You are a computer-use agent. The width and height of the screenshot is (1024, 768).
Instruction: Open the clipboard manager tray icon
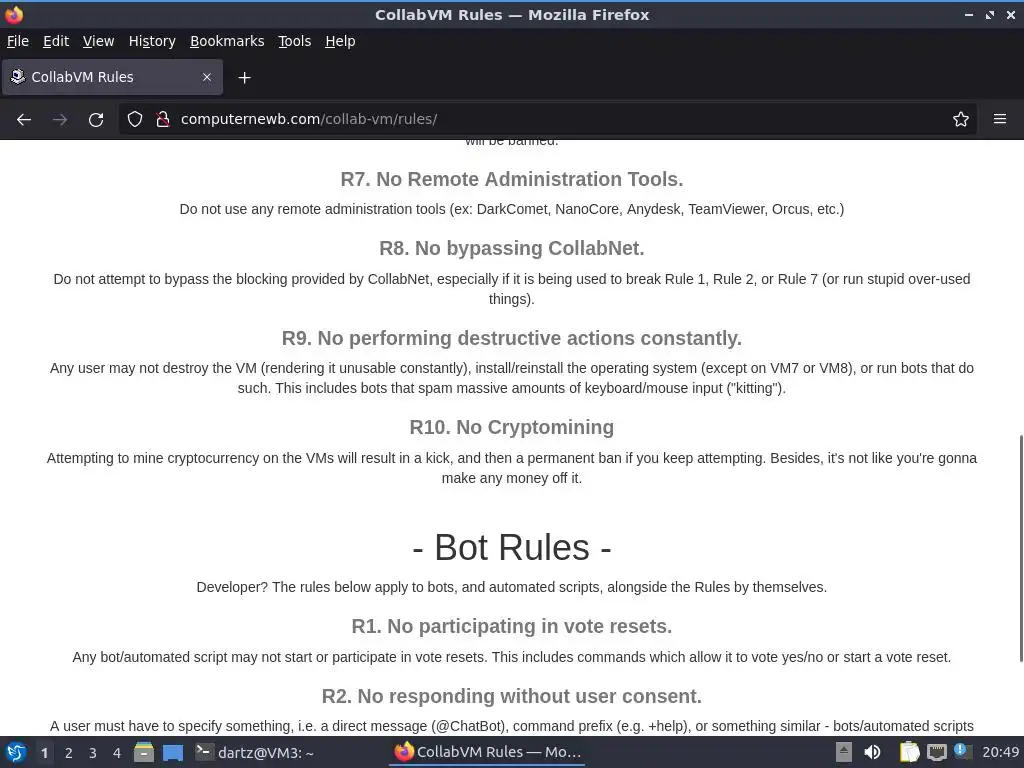click(x=909, y=752)
